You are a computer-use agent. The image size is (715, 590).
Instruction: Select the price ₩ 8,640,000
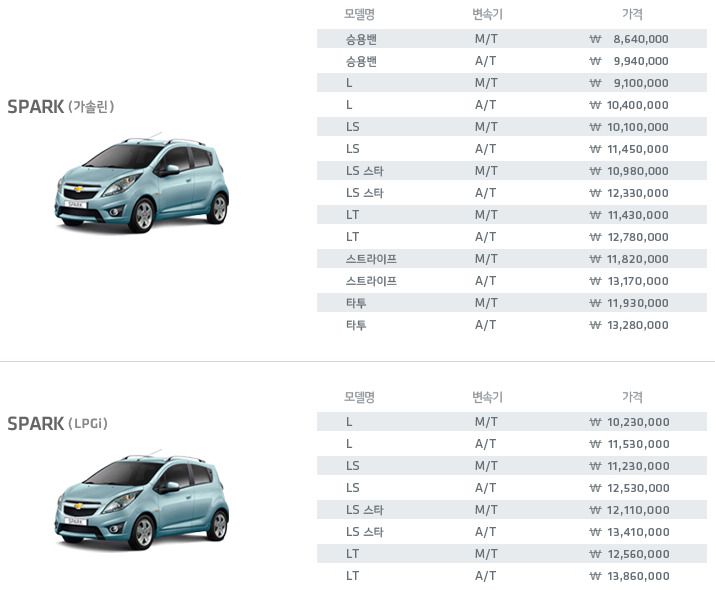629,39
